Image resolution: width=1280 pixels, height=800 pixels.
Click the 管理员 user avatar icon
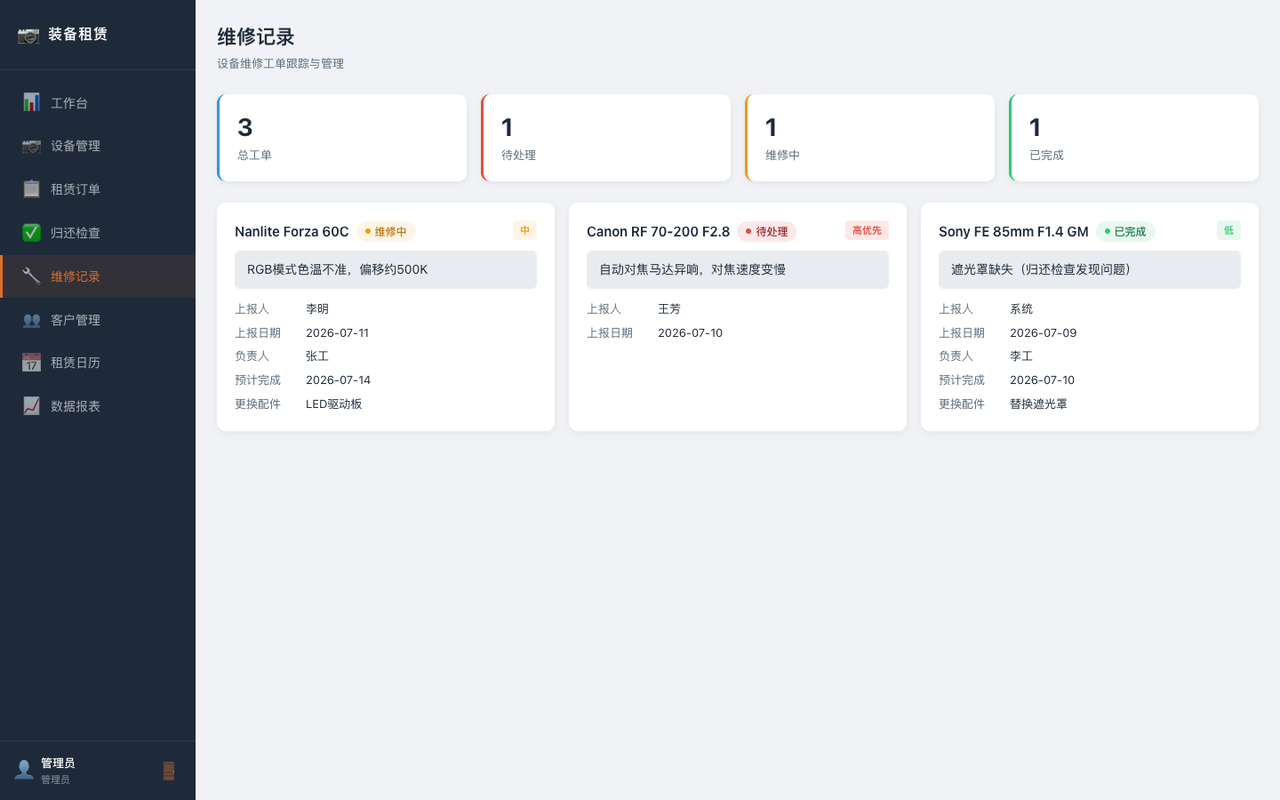23,770
